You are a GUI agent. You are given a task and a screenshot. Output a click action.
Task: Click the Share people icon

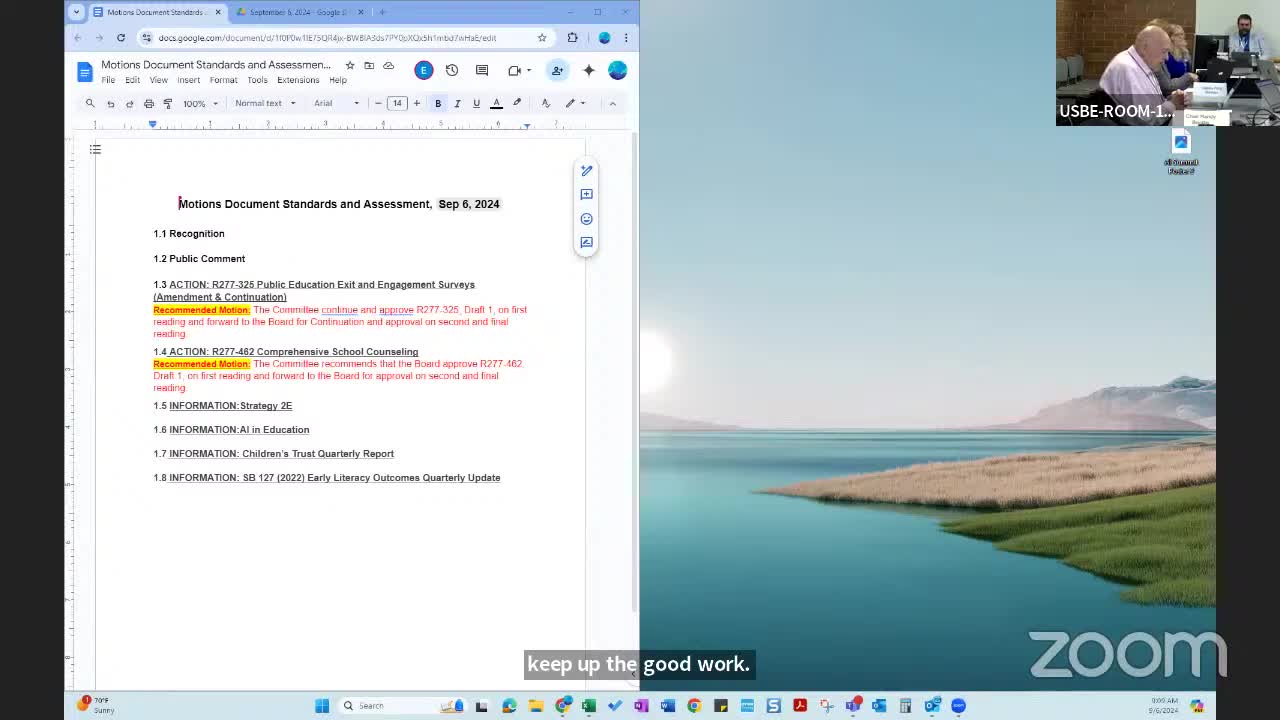tap(557, 70)
